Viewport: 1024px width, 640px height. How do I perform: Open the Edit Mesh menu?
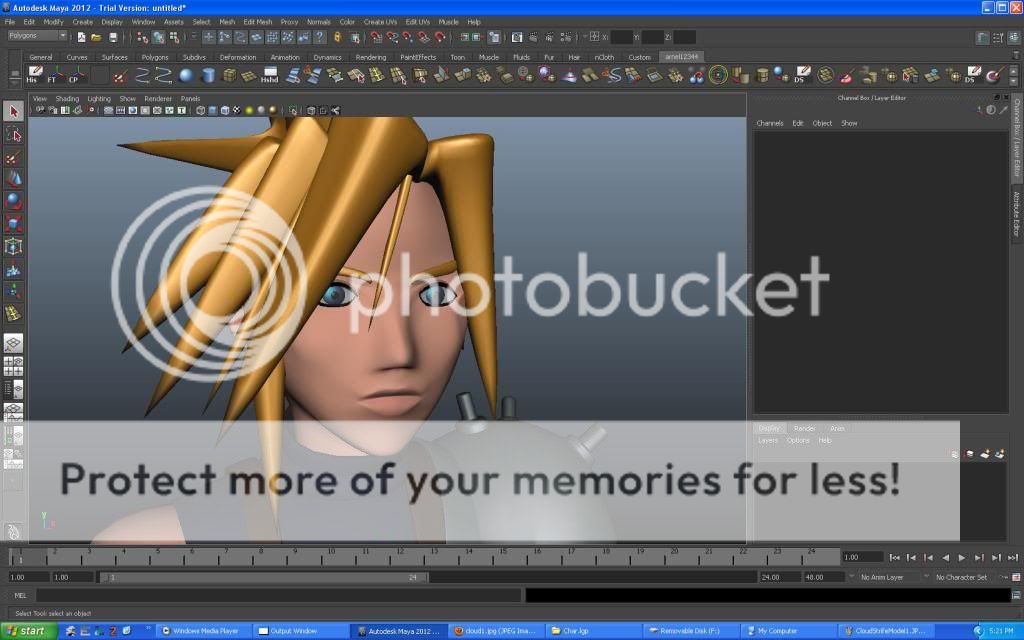click(257, 22)
